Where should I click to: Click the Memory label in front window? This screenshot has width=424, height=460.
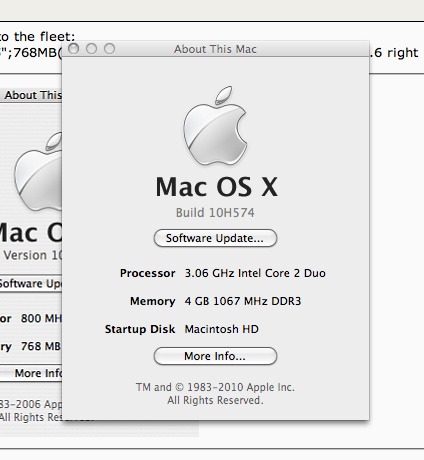click(152, 301)
